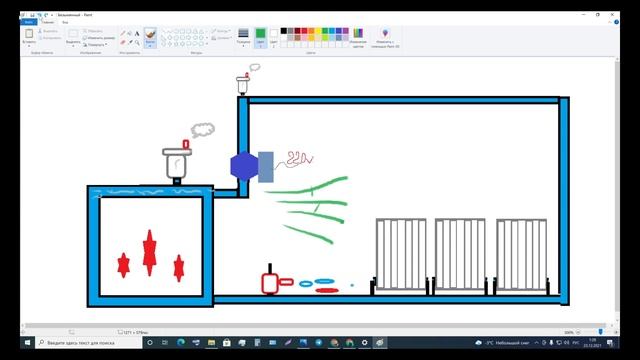The height and width of the screenshot is (360, 640).
Task: Pick the black swatch in palette
Action: point(284,31)
